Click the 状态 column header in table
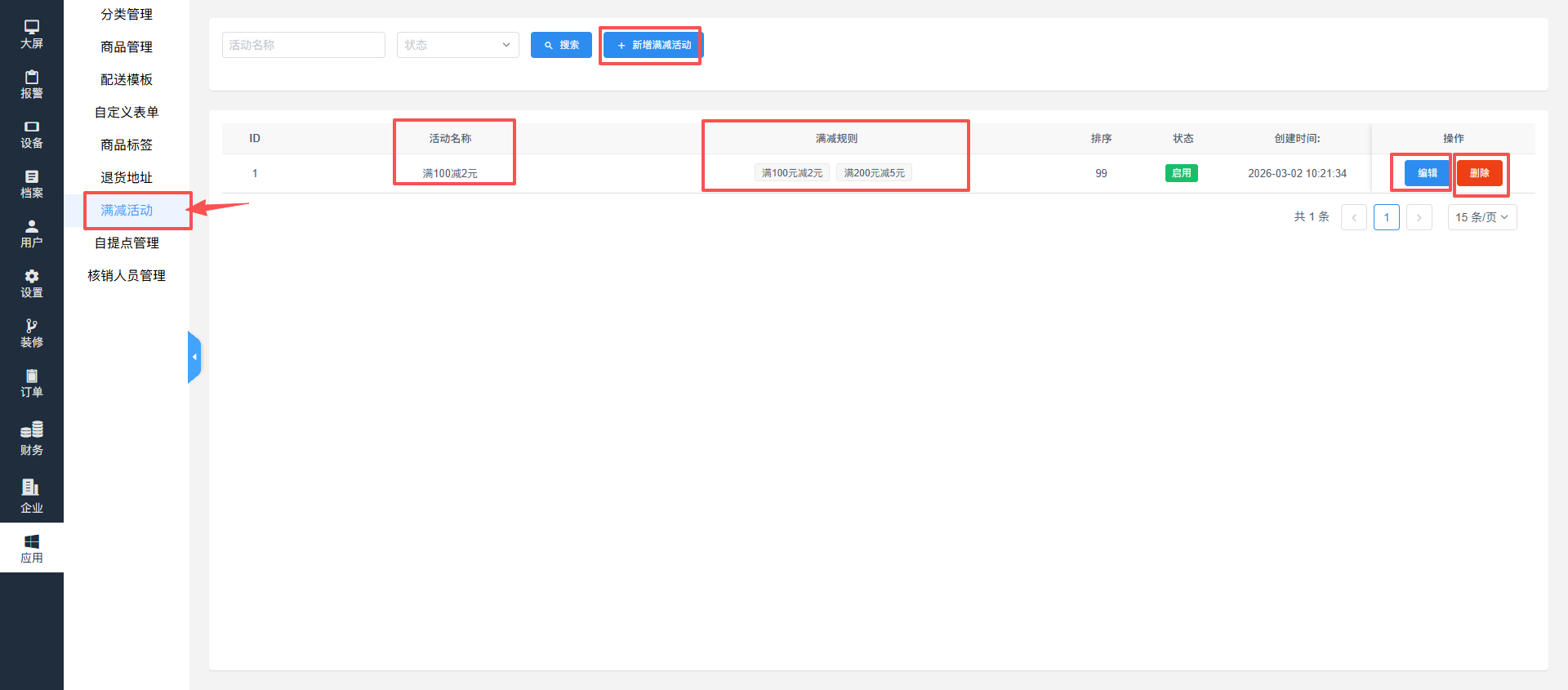The width and height of the screenshot is (1568, 690). [1183, 139]
